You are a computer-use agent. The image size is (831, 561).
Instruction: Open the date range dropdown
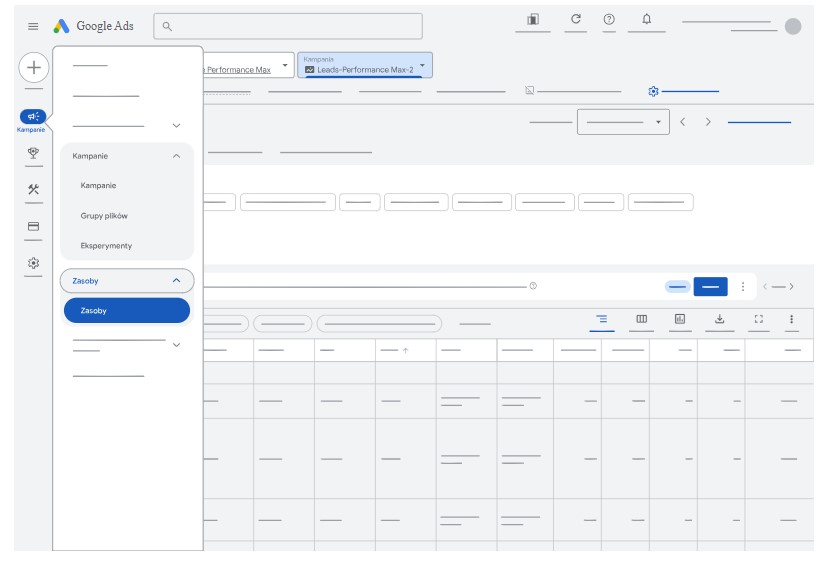click(623, 122)
